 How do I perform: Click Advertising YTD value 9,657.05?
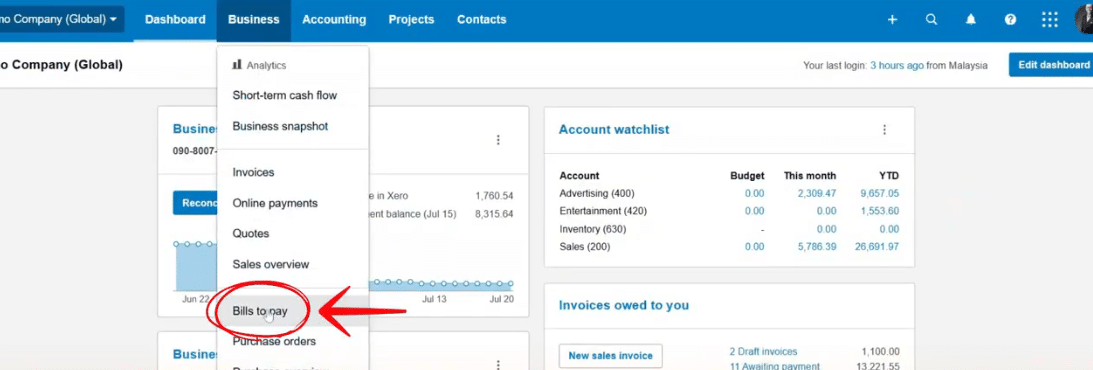coord(880,193)
